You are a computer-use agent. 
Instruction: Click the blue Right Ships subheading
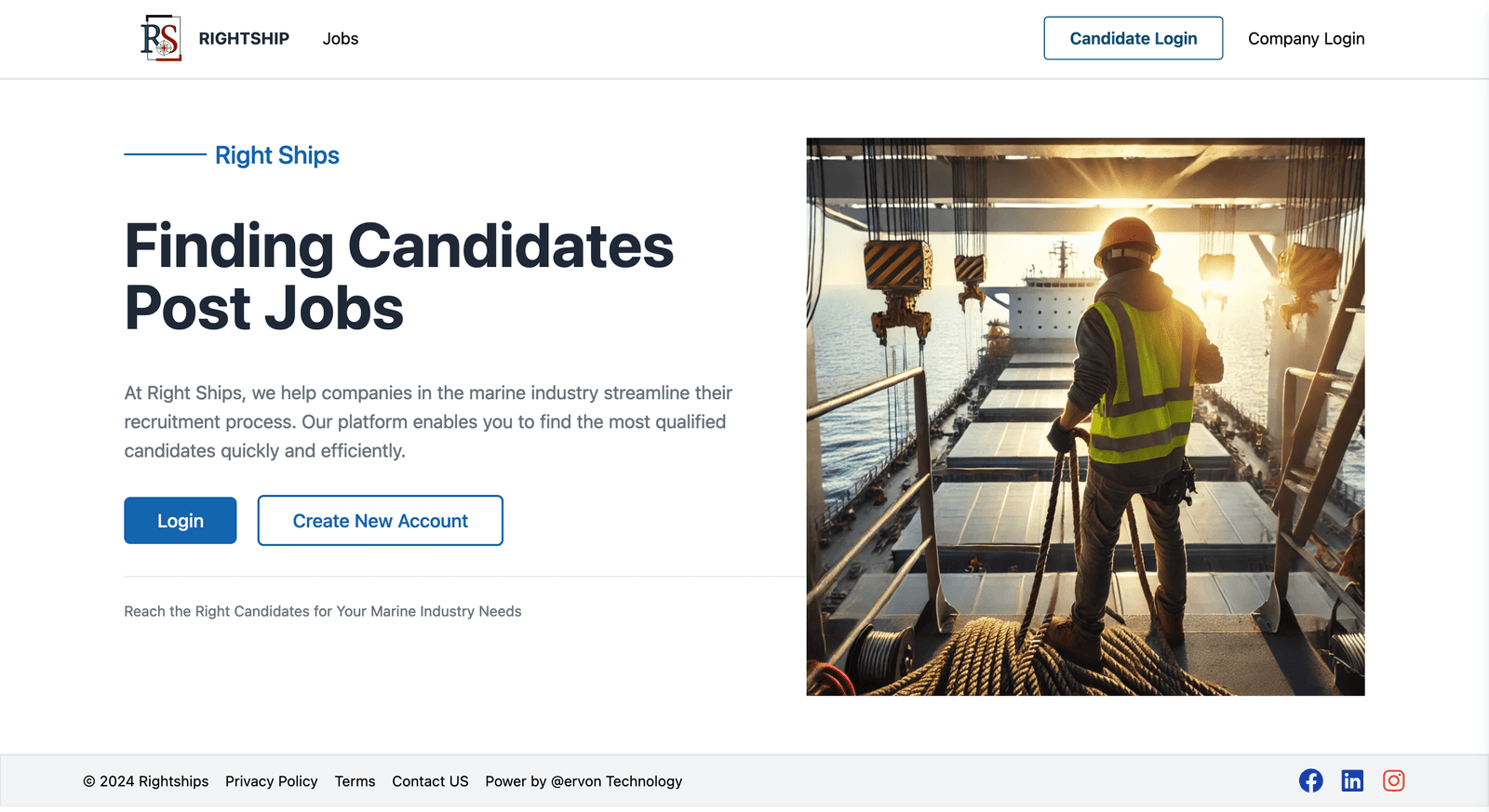coord(276,155)
